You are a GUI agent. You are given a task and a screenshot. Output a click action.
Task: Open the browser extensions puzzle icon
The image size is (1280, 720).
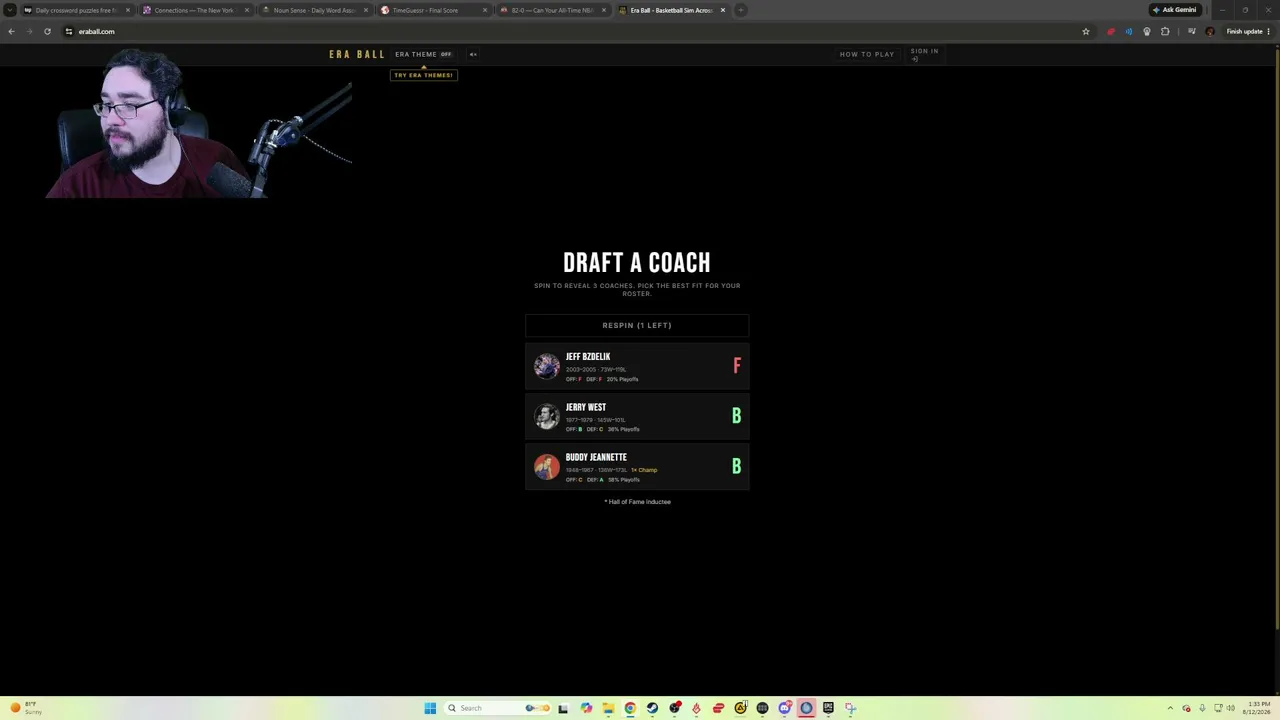point(1165,31)
